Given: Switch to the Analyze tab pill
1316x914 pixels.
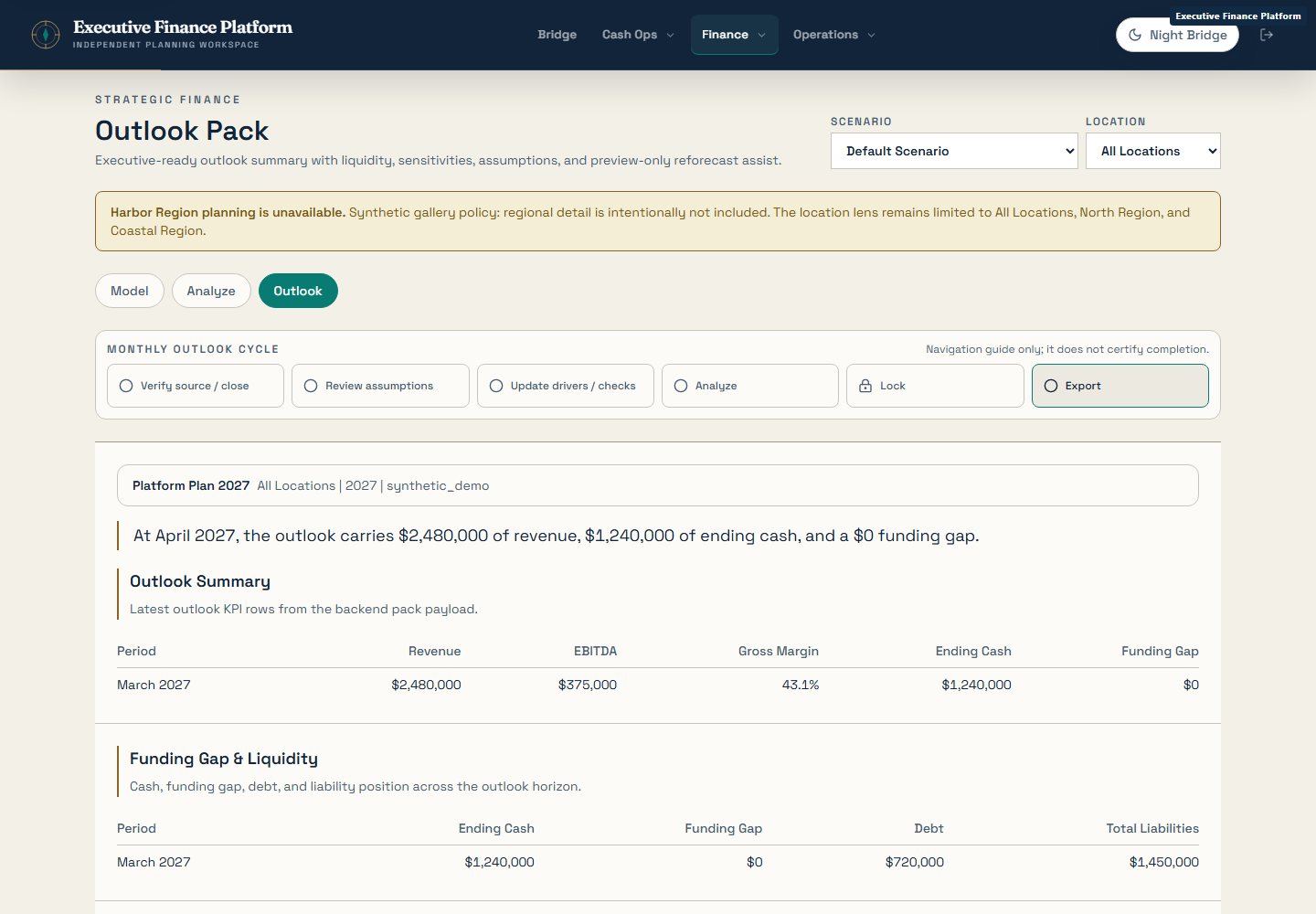Looking at the screenshot, I should pyautogui.click(x=211, y=291).
